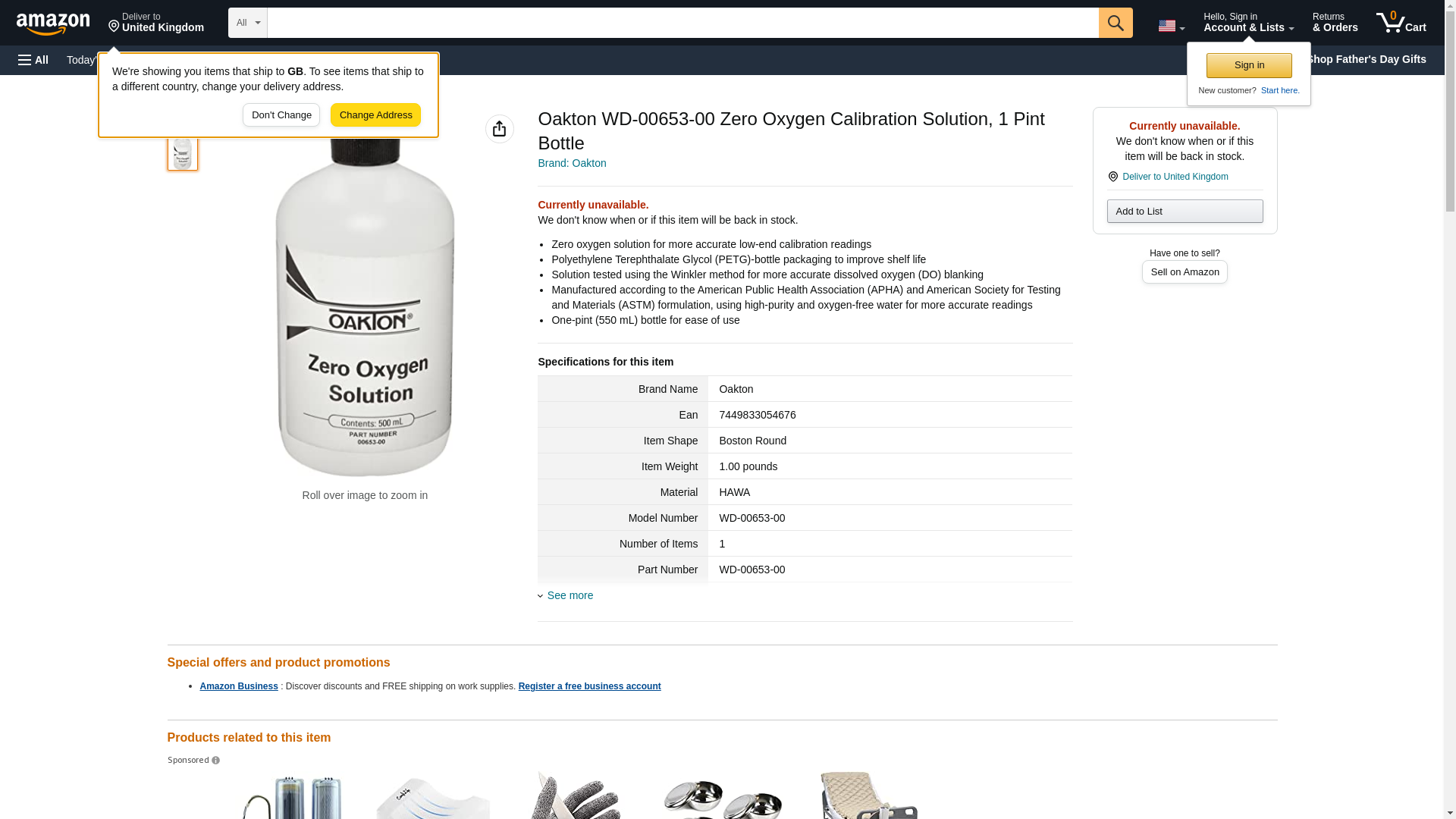Open the shopping cart
The height and width of the screenshot is (819, 1456).
[1401, 23]
